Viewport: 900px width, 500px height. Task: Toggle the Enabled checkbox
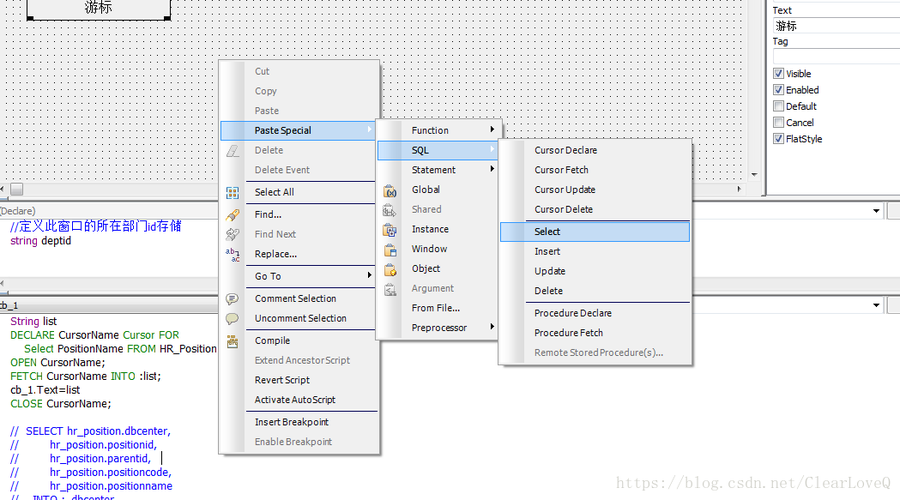[778, 90]
